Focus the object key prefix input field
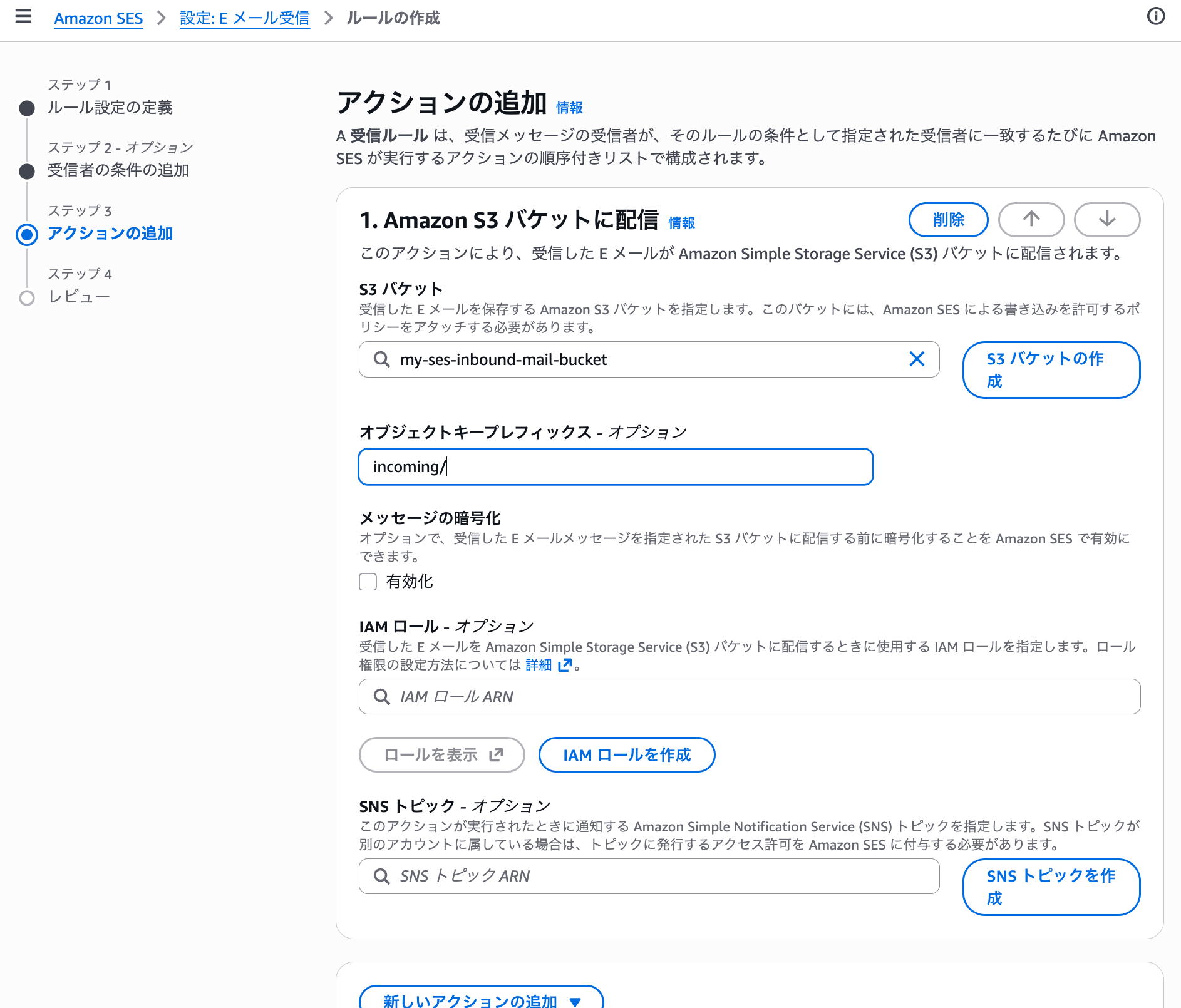The image size is (1181, 1008). pyautogui.click(x=616, y=466)
